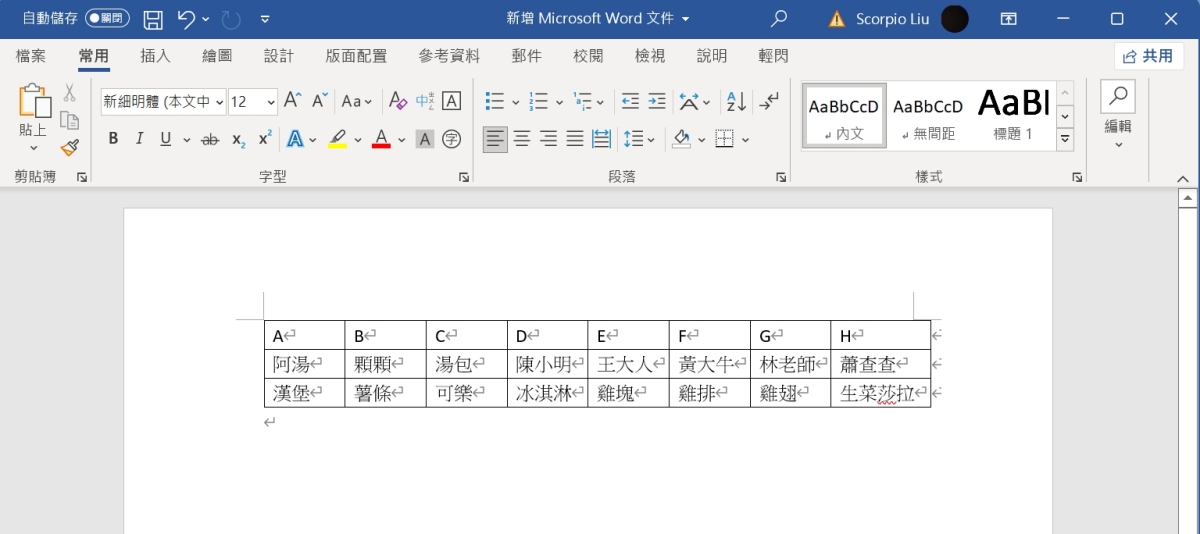Apply the 標題 1 style
The height and width of the screenshot is (534, 1200).
pos(1013,115)
